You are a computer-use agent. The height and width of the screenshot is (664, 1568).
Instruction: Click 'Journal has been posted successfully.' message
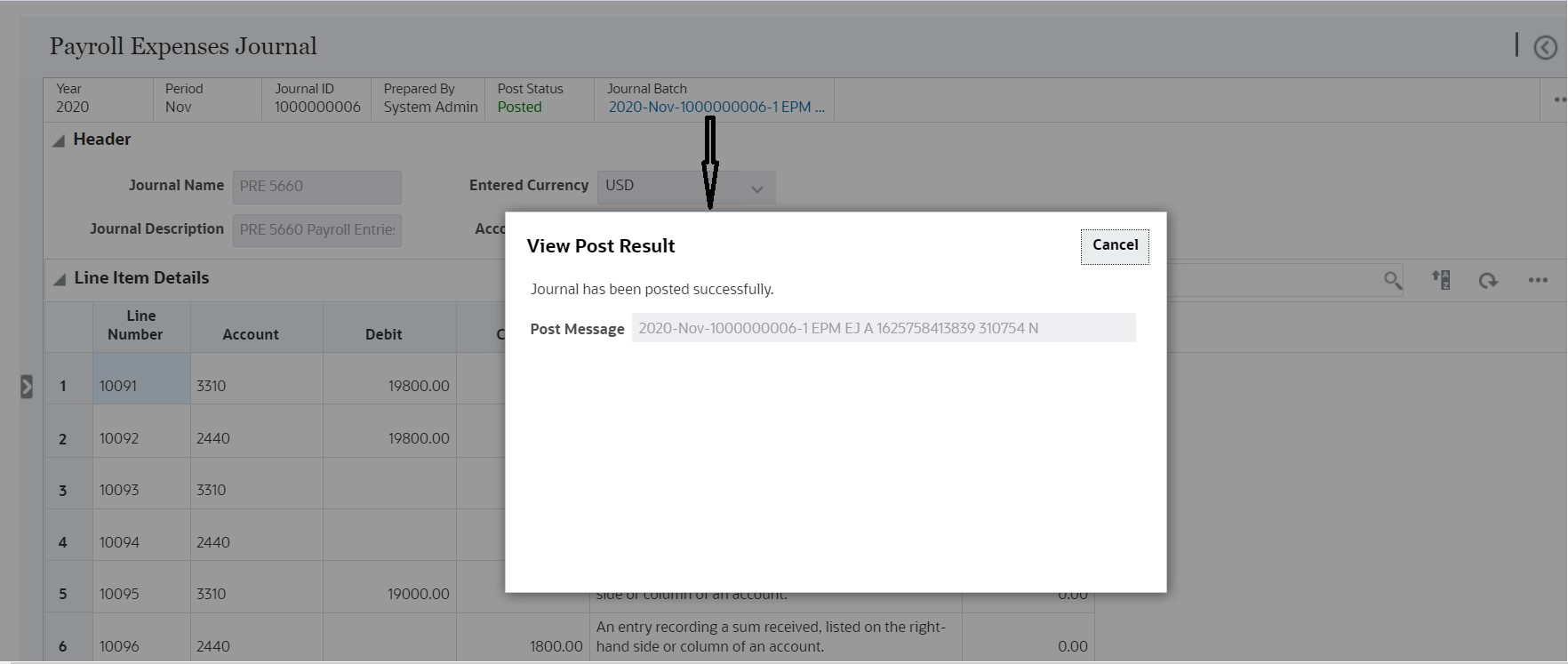tap(652, 290)
